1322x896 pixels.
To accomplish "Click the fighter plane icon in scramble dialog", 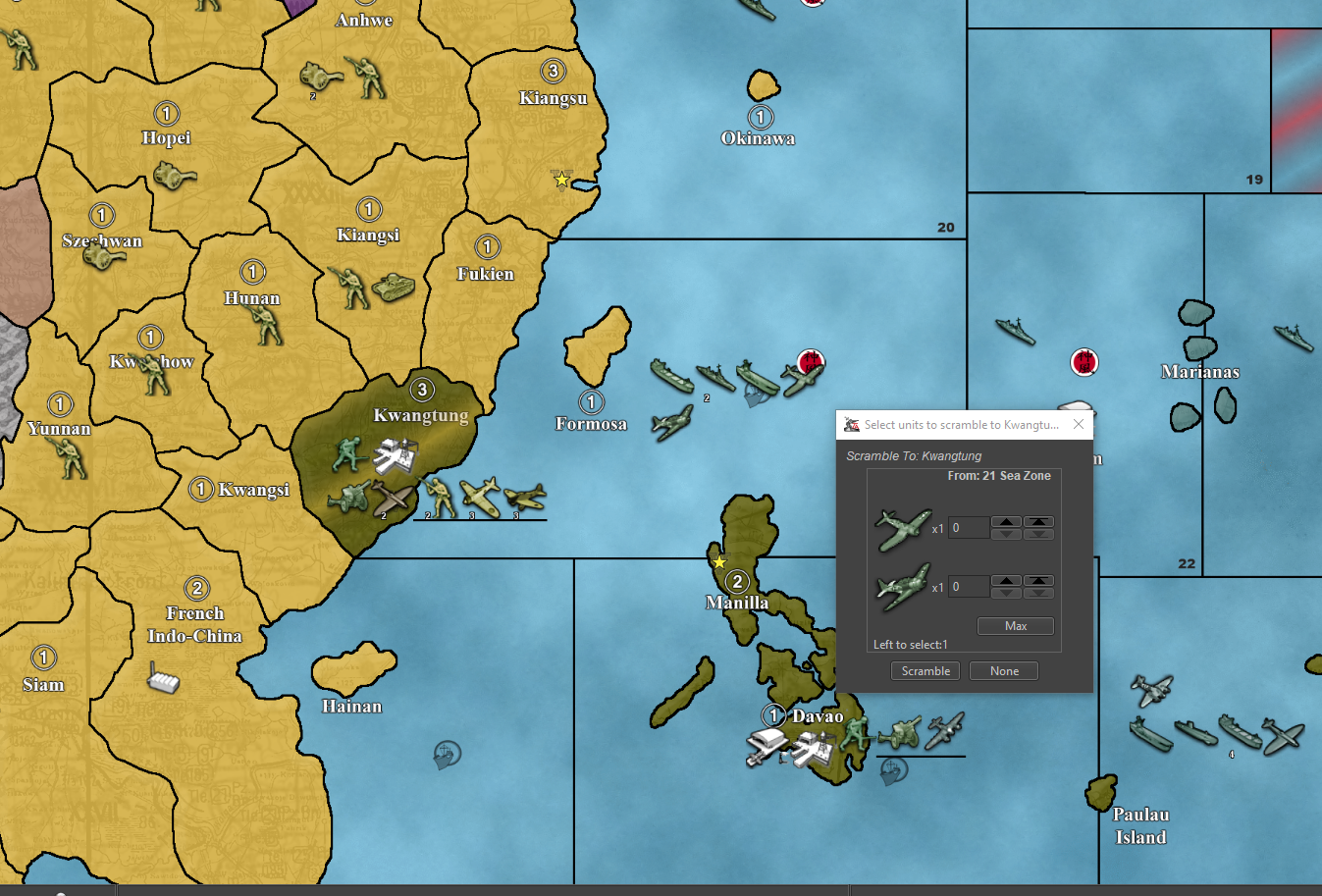I will tap(902, 529).
